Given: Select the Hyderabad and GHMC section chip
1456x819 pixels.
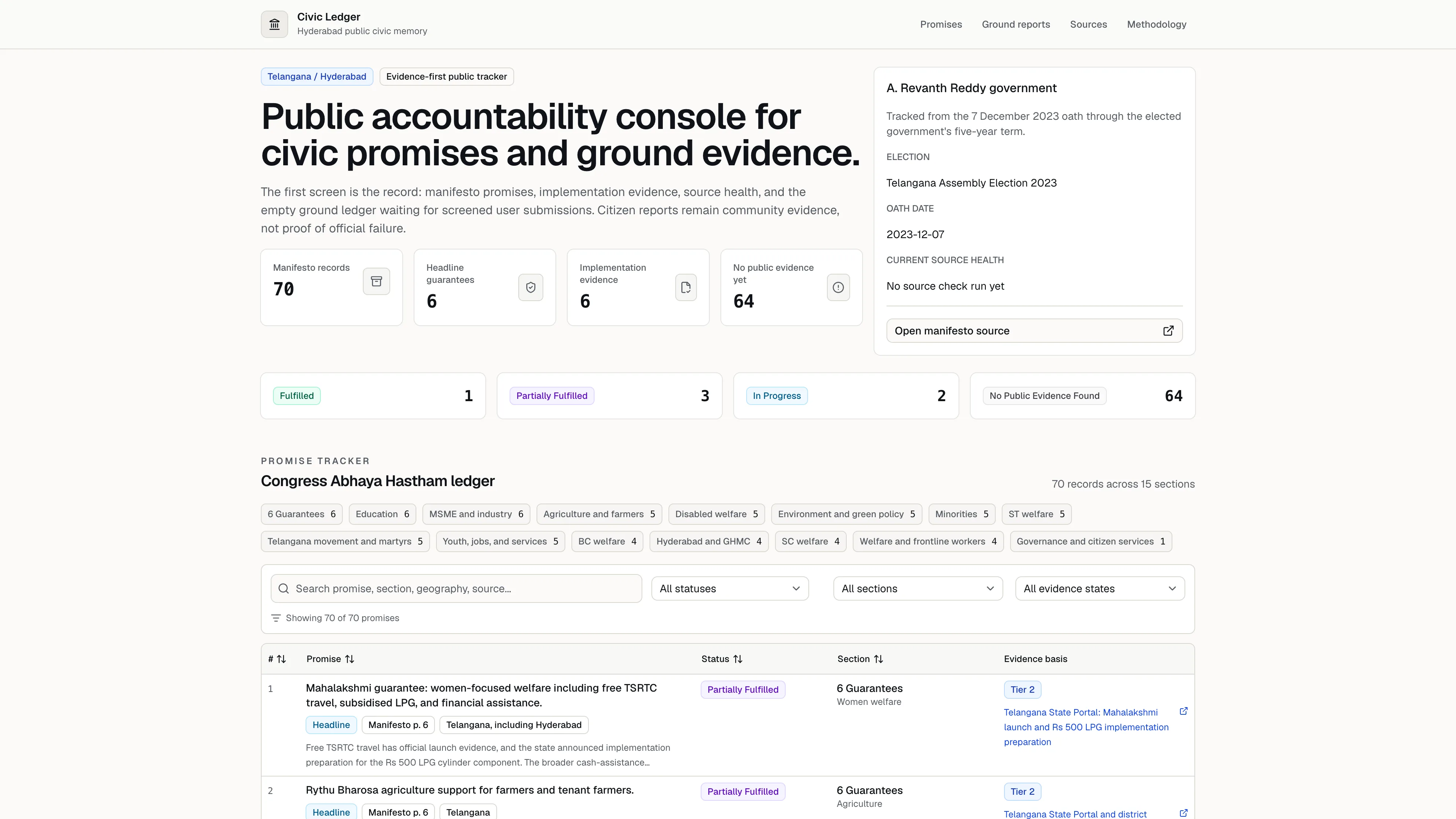Looking at the screenshot, I should (x=709, y=541).
